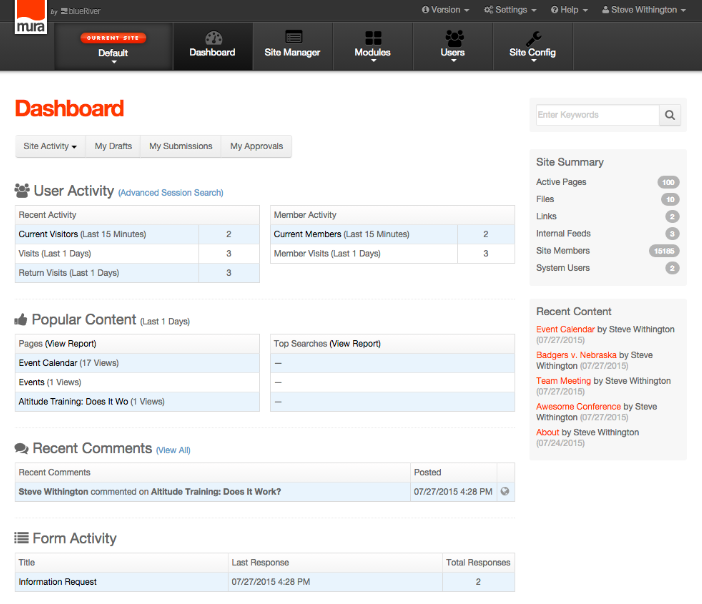The height and width of the screenshot is (604, 702).
Task: Open Events popular page entry
Action: point(32,382)
